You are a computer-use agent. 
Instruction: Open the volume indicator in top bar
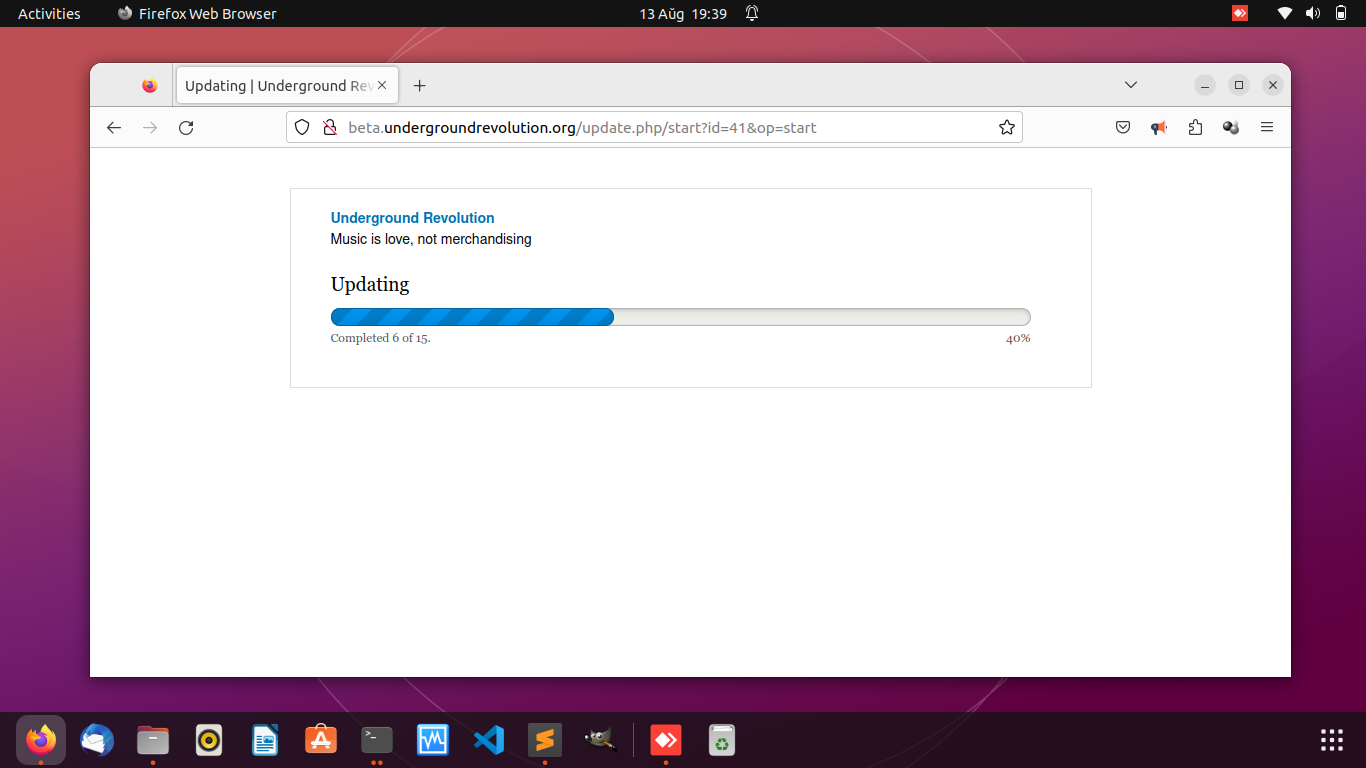click(1313, 13)
